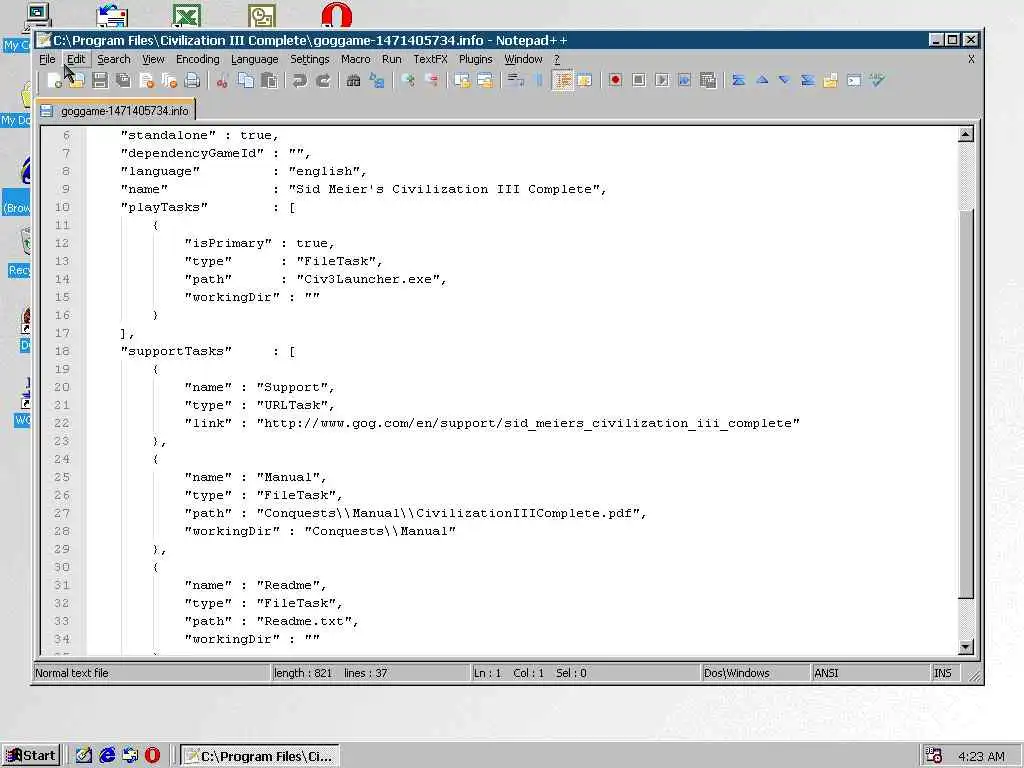
Task: Click the Playback macro icon
Action: (x=662, y=80)
